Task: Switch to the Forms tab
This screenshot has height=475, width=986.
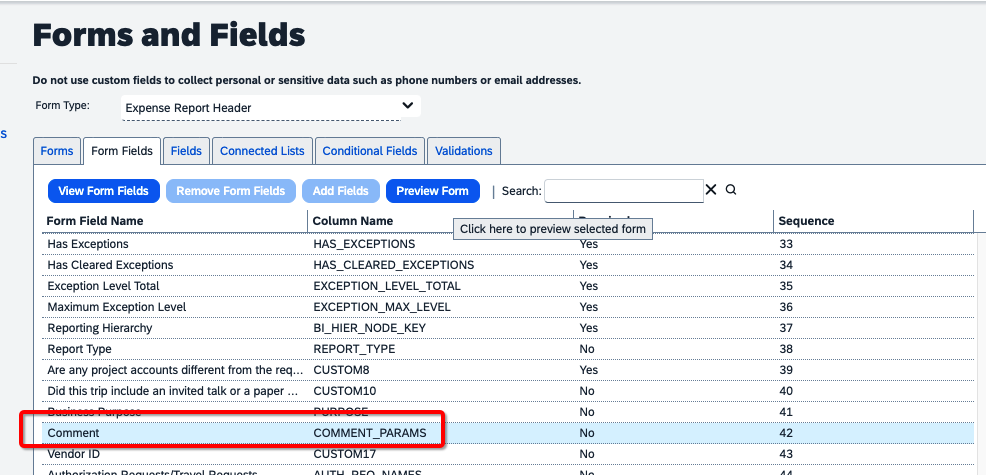Action: (x=57, y=151)
